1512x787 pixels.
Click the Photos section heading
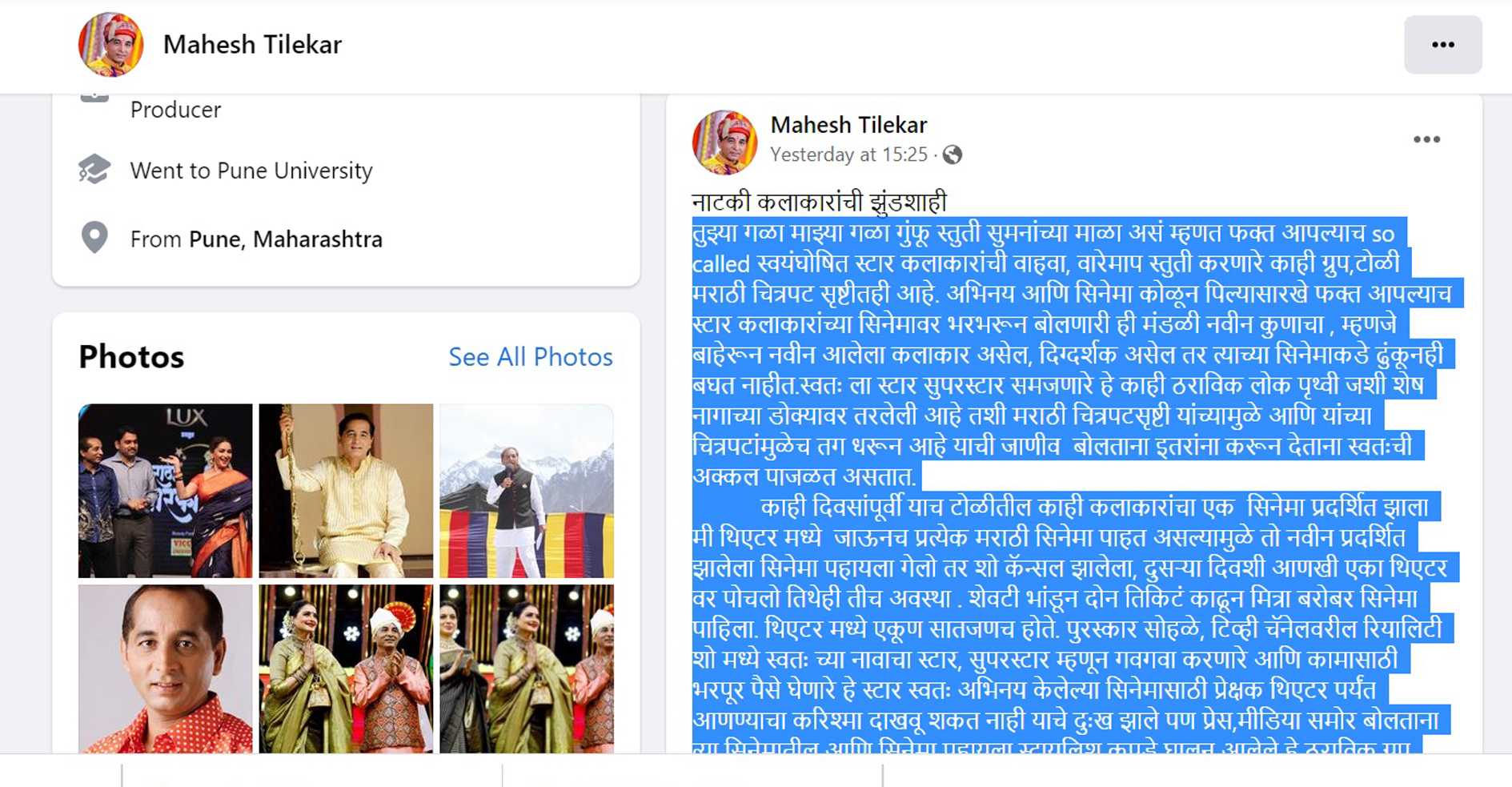131,357
